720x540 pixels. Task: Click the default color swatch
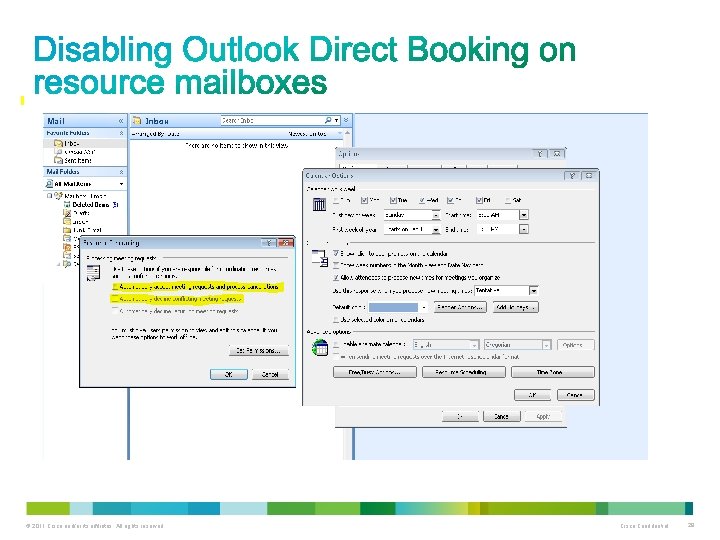coord(394,307)
